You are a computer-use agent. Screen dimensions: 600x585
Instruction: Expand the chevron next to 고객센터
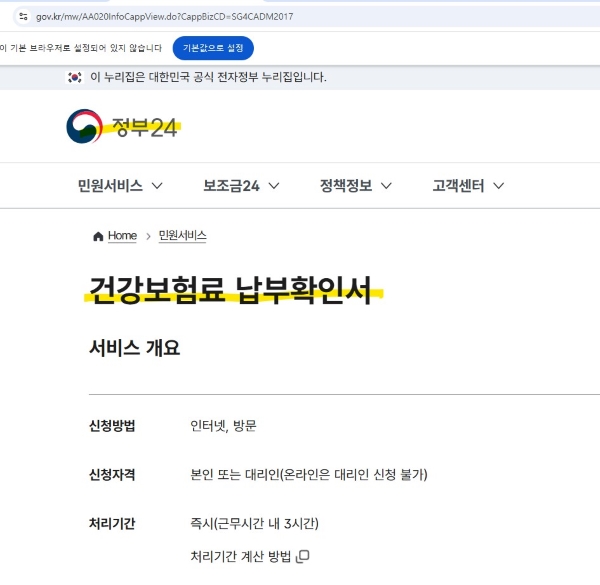pos(499,186)
